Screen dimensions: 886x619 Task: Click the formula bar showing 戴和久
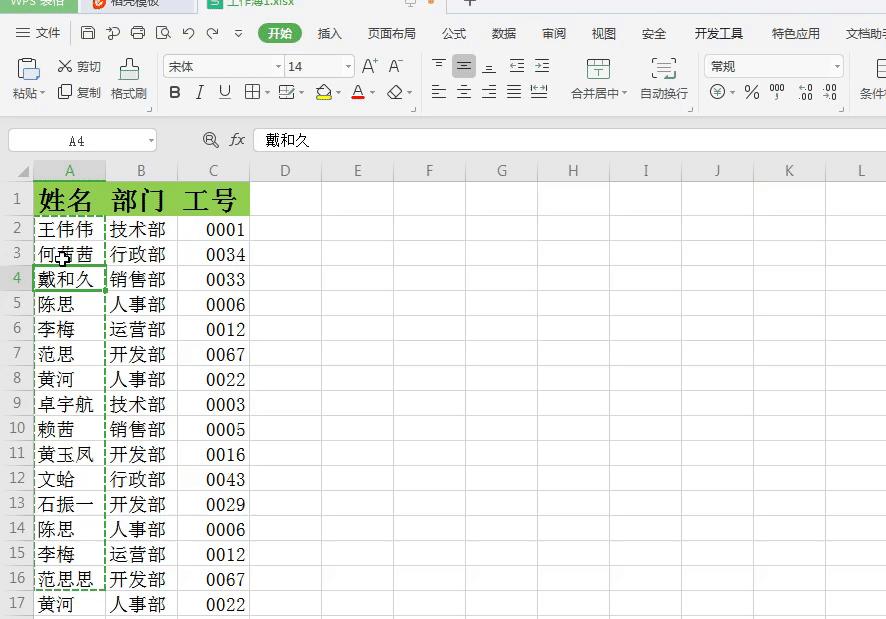pos(570,140)
